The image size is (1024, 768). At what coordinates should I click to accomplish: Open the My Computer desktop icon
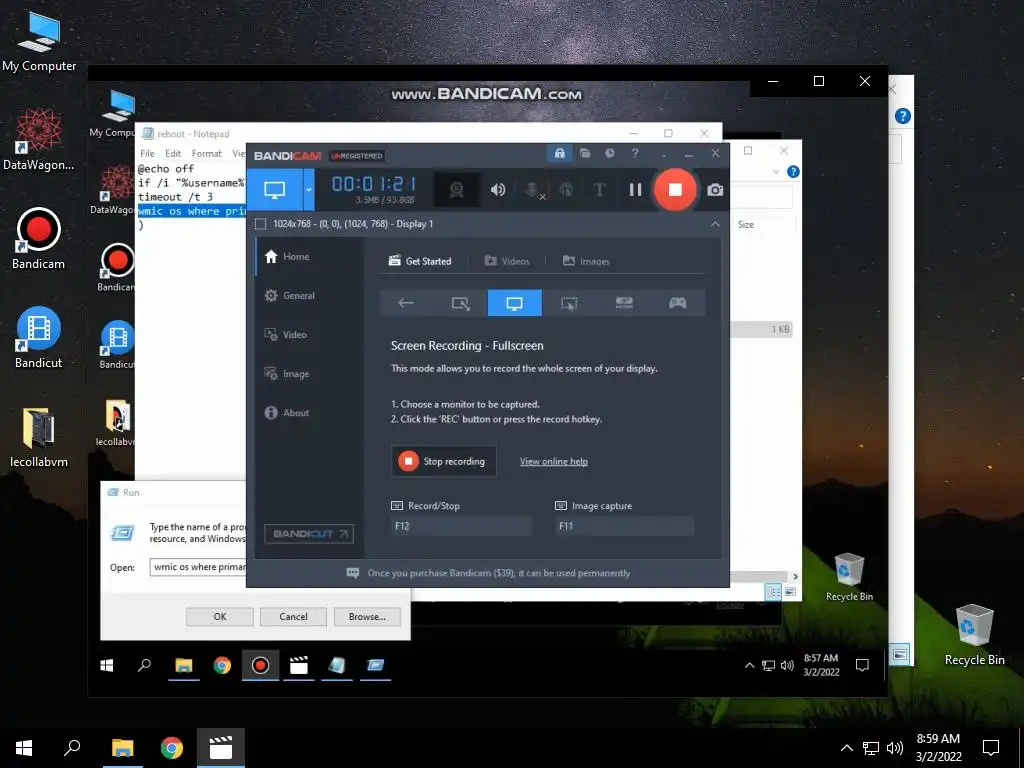click(39, 40)
